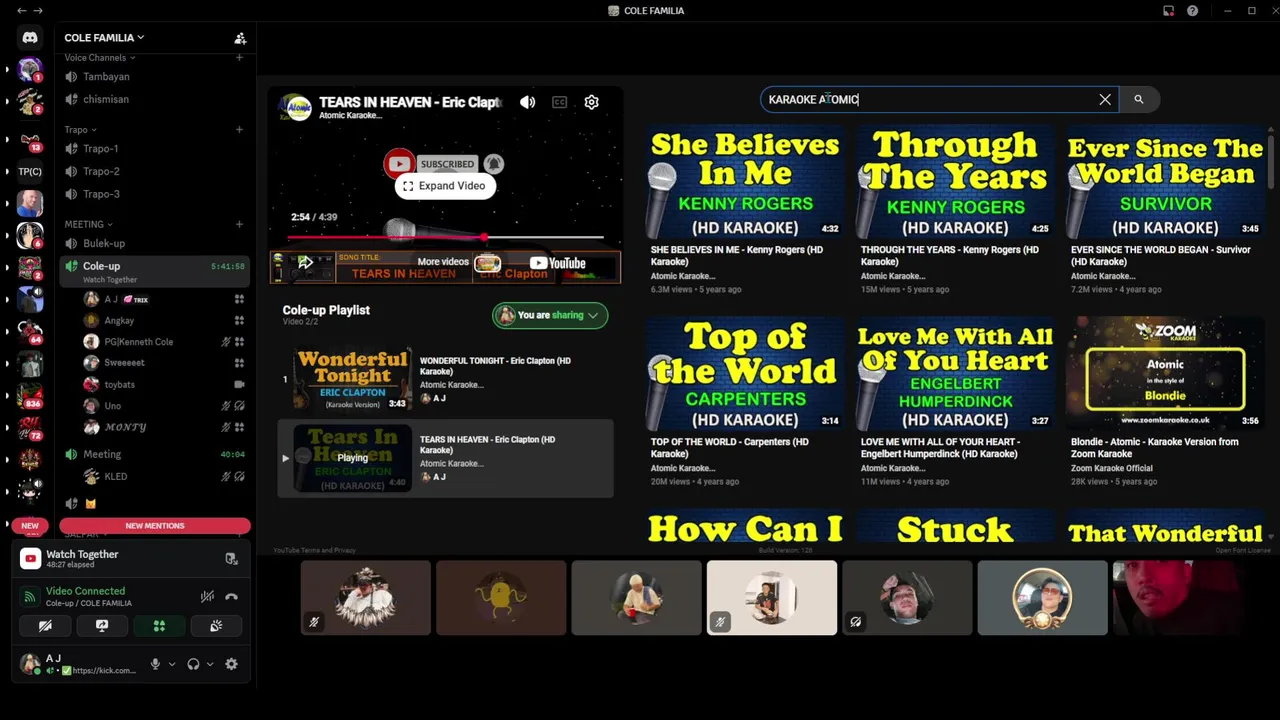Collapse the MEETING category

pyautogui.click(x=88, y=224)
